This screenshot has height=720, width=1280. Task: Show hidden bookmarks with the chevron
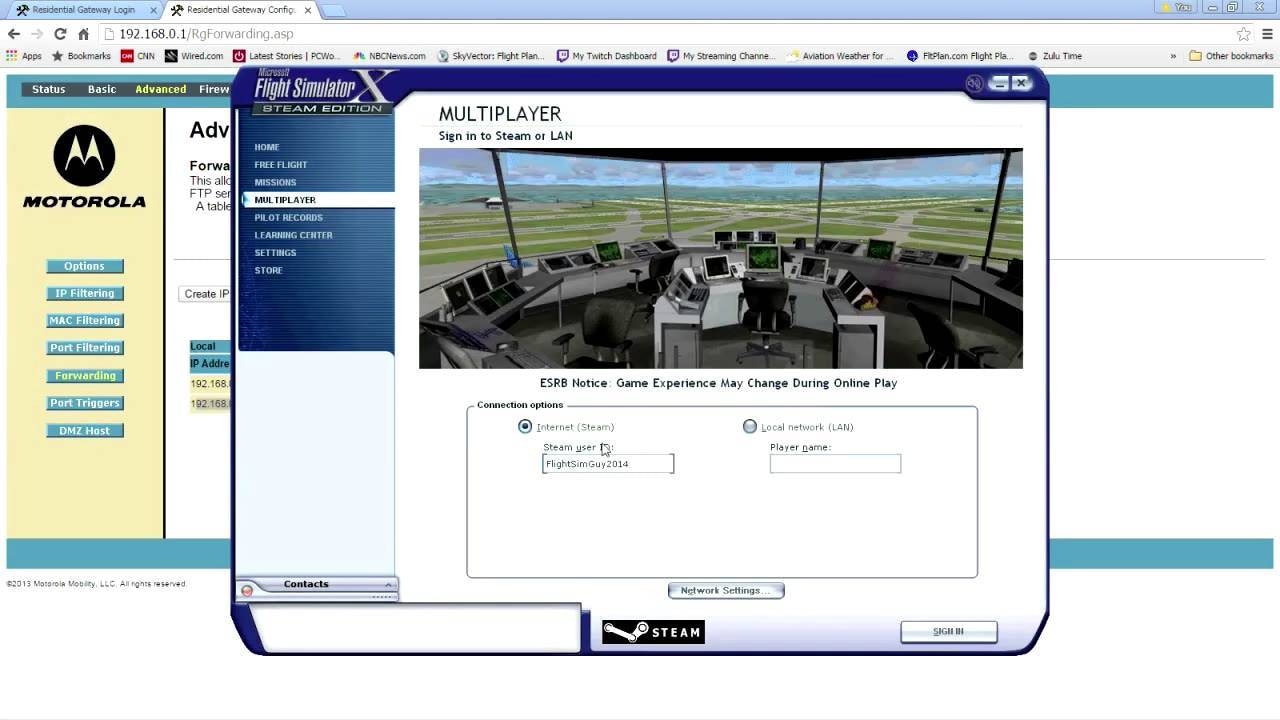(x=1173, y=56)
